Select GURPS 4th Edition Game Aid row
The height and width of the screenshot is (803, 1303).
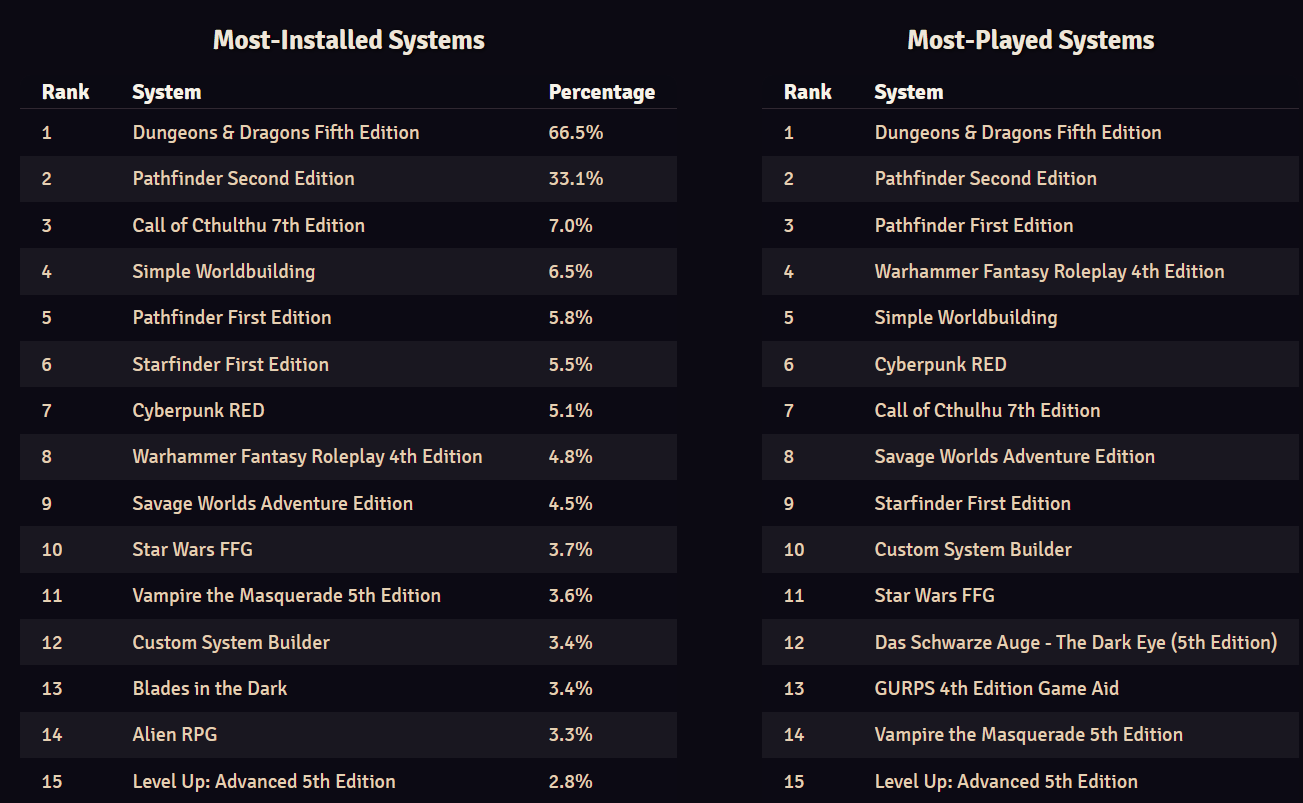pyautogui.click(x=996, y=688)
